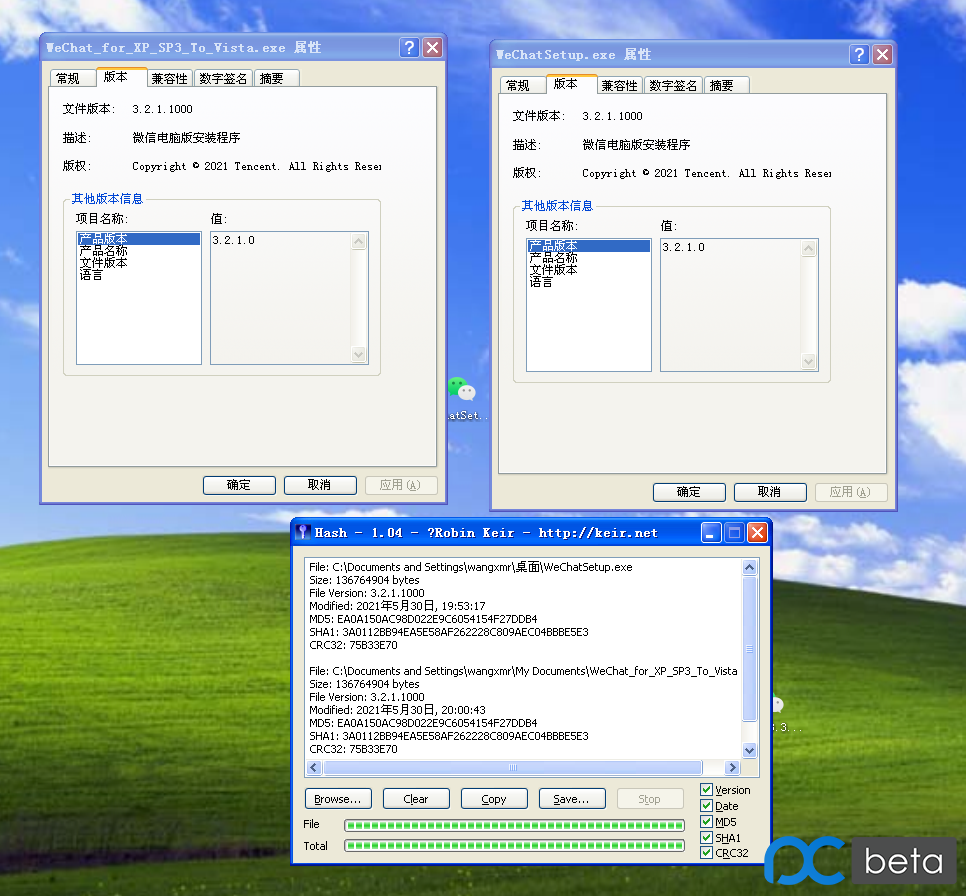Maximize the Hash 1.04 window
The image size is (966, 896).
coord(734,532)
